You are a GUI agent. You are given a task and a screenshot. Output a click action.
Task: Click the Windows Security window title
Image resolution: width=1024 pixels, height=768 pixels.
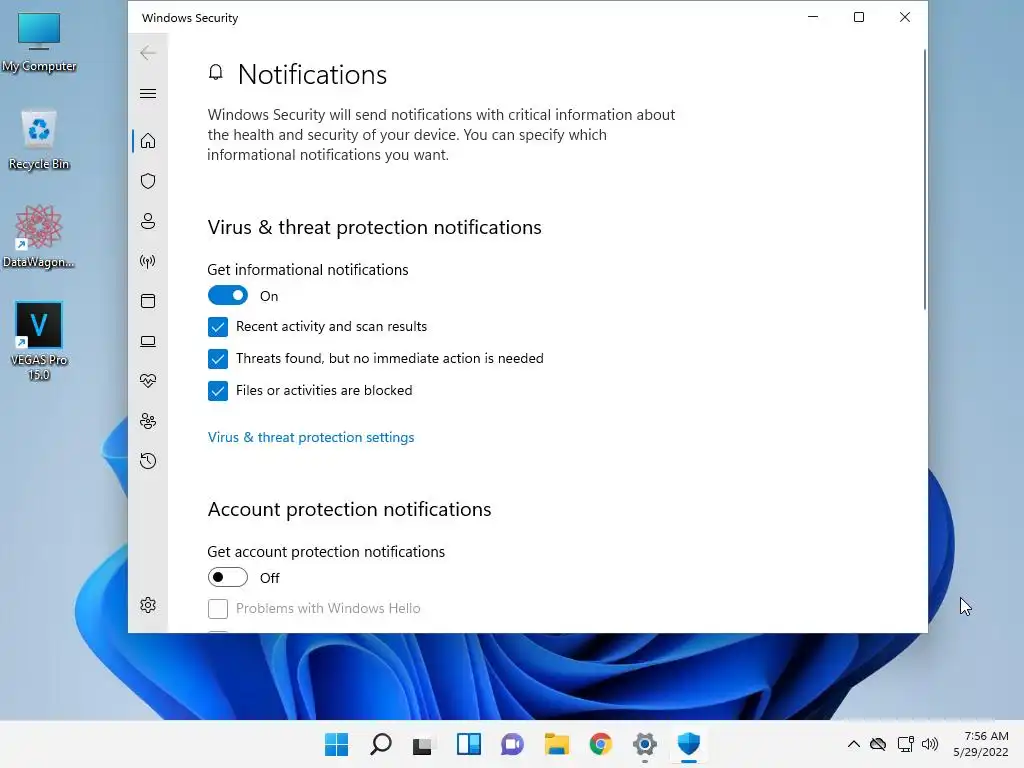(190, 18)
